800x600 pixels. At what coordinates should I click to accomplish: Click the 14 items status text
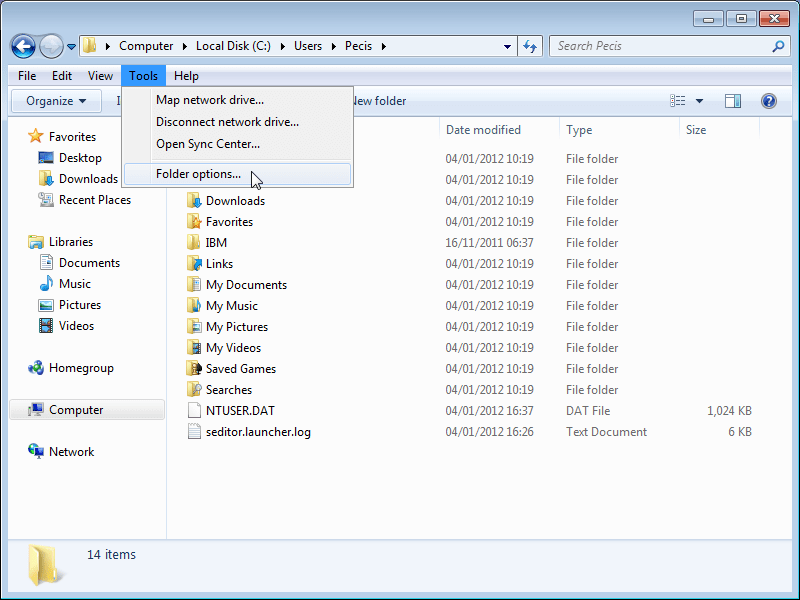111,555
